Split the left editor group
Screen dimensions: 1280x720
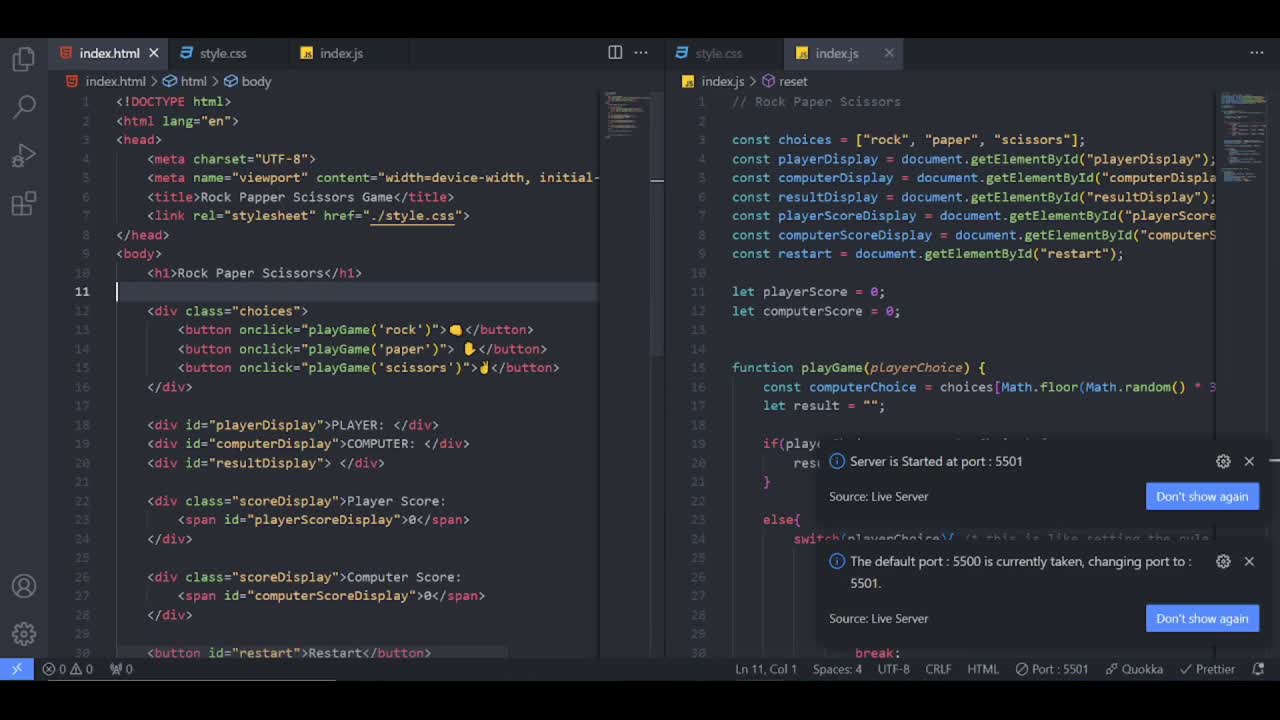(x=615, y=53)
